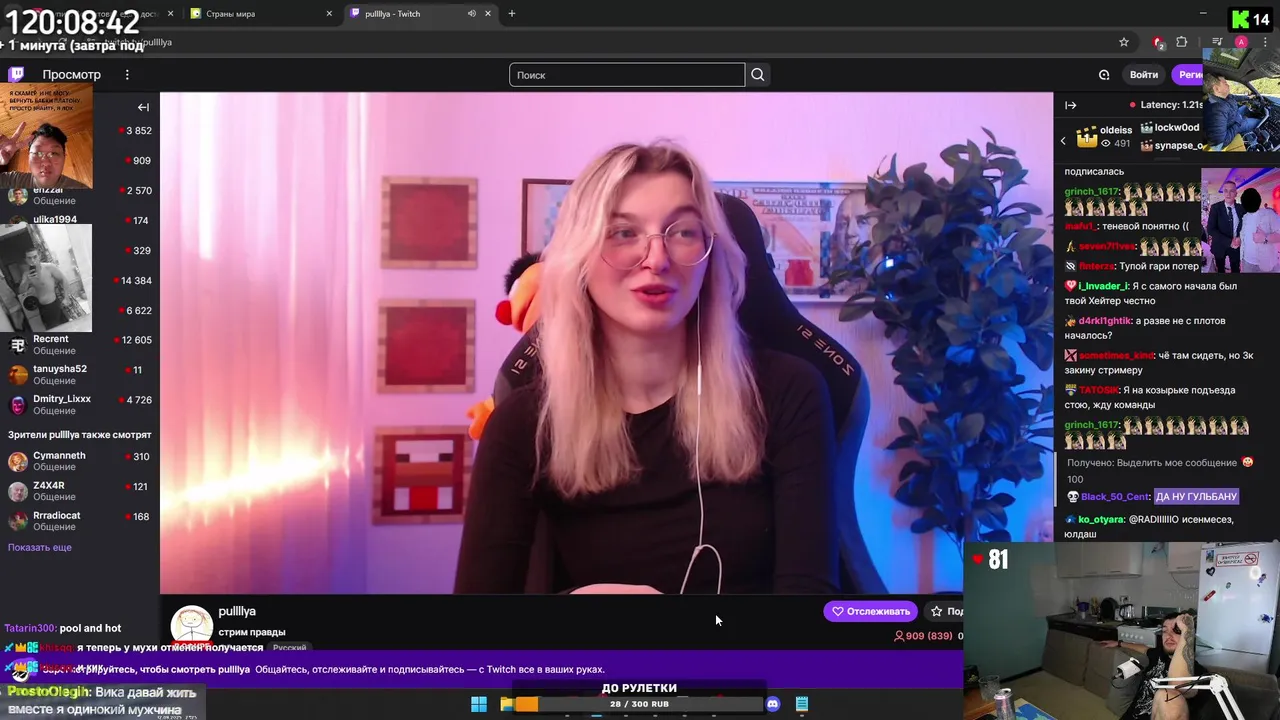Go to previous chat leaderboard with chevron
This screenshot has height=720, width=1280.
click(1063, 141)
